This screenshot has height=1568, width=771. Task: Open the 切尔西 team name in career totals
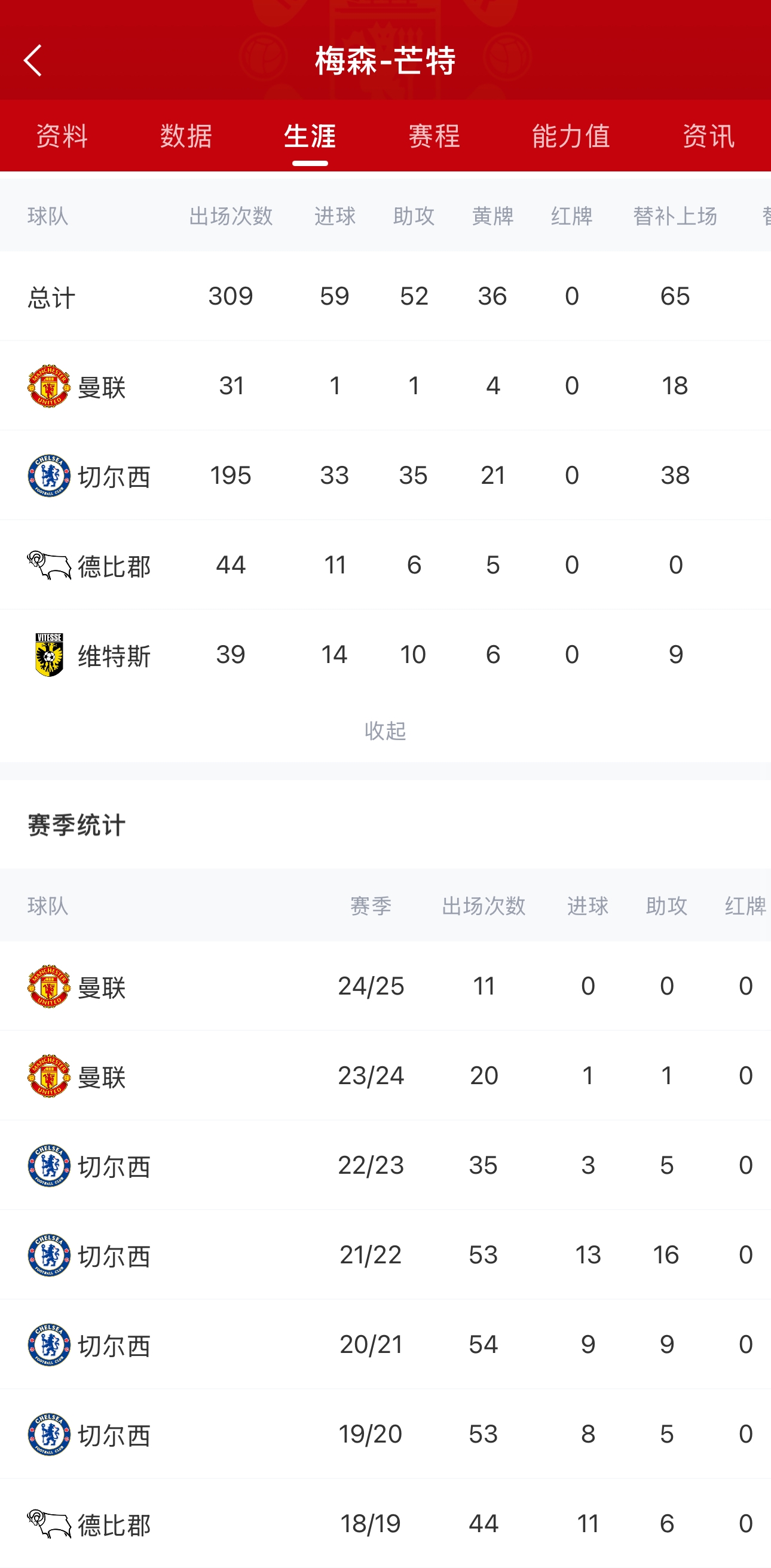pyautogui.click(x=114, y=477)
